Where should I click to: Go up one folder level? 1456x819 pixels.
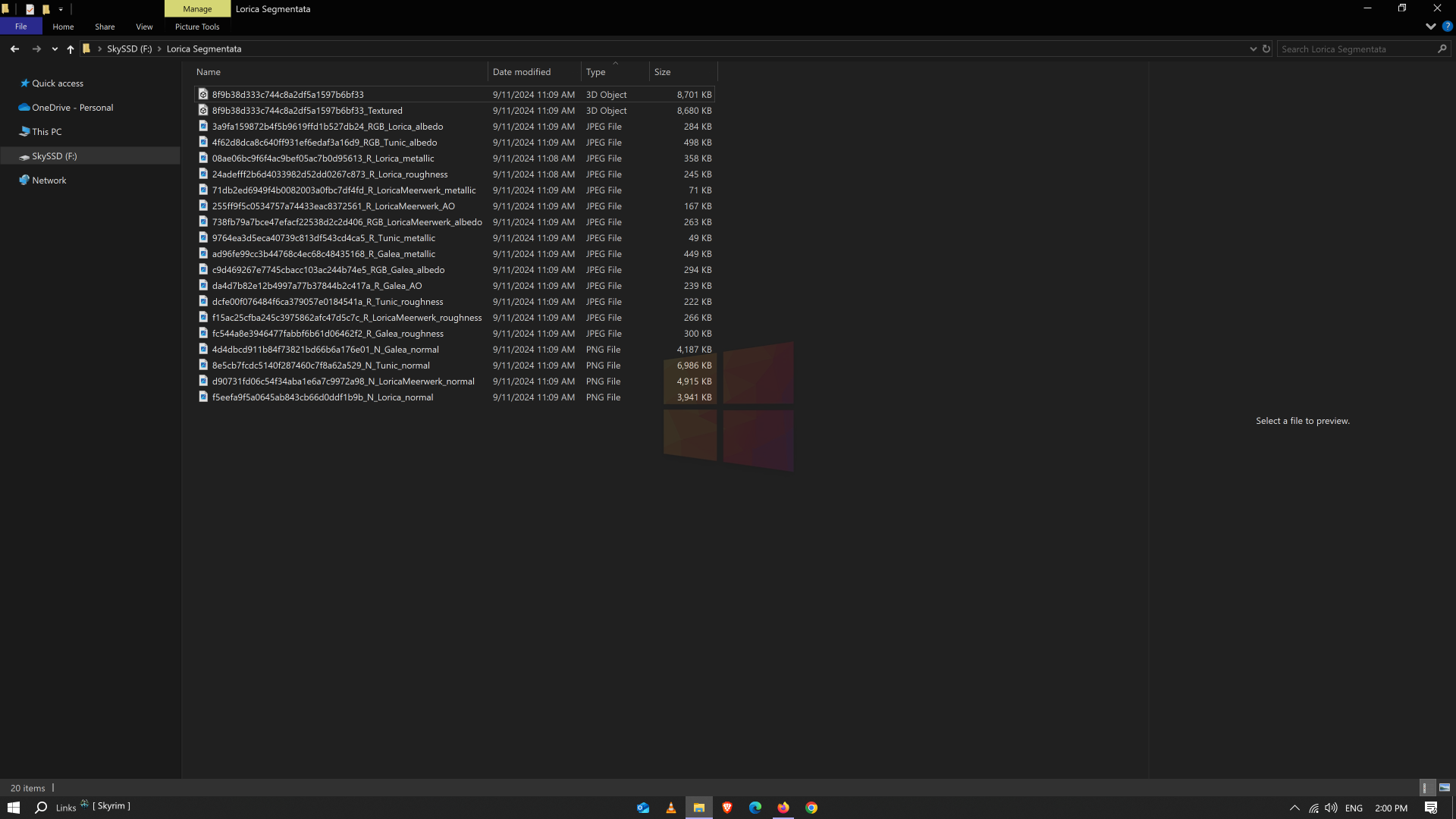71,49
